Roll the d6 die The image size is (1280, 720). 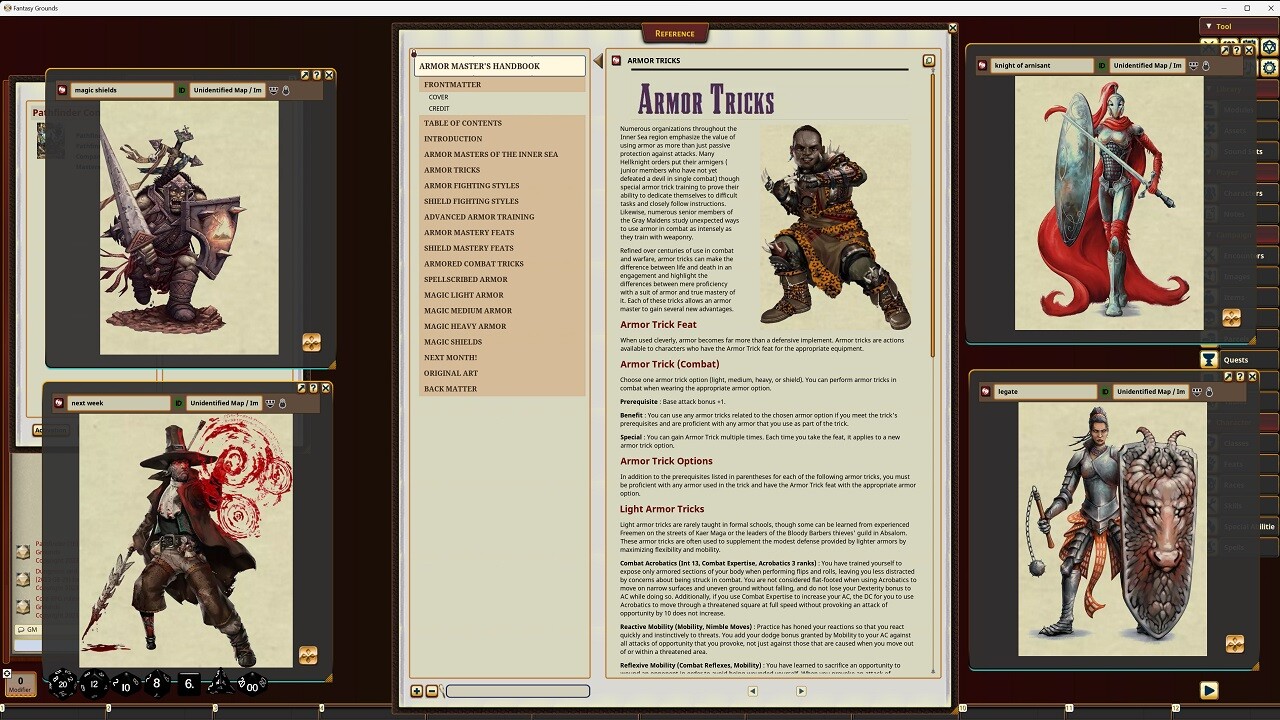(x=189, y=685)
